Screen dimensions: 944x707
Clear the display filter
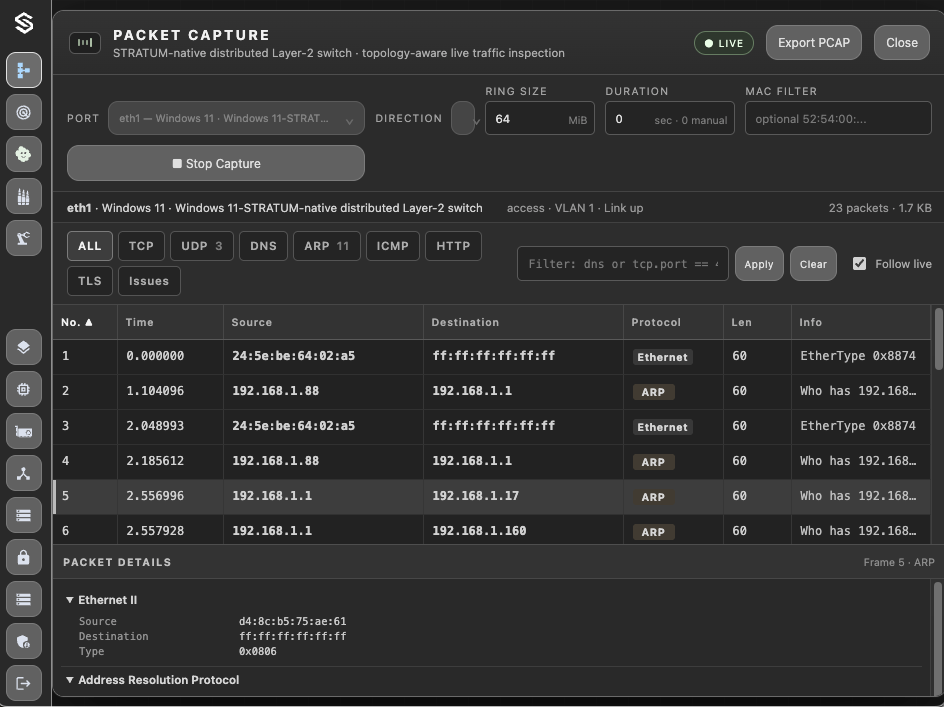point(813,264)
